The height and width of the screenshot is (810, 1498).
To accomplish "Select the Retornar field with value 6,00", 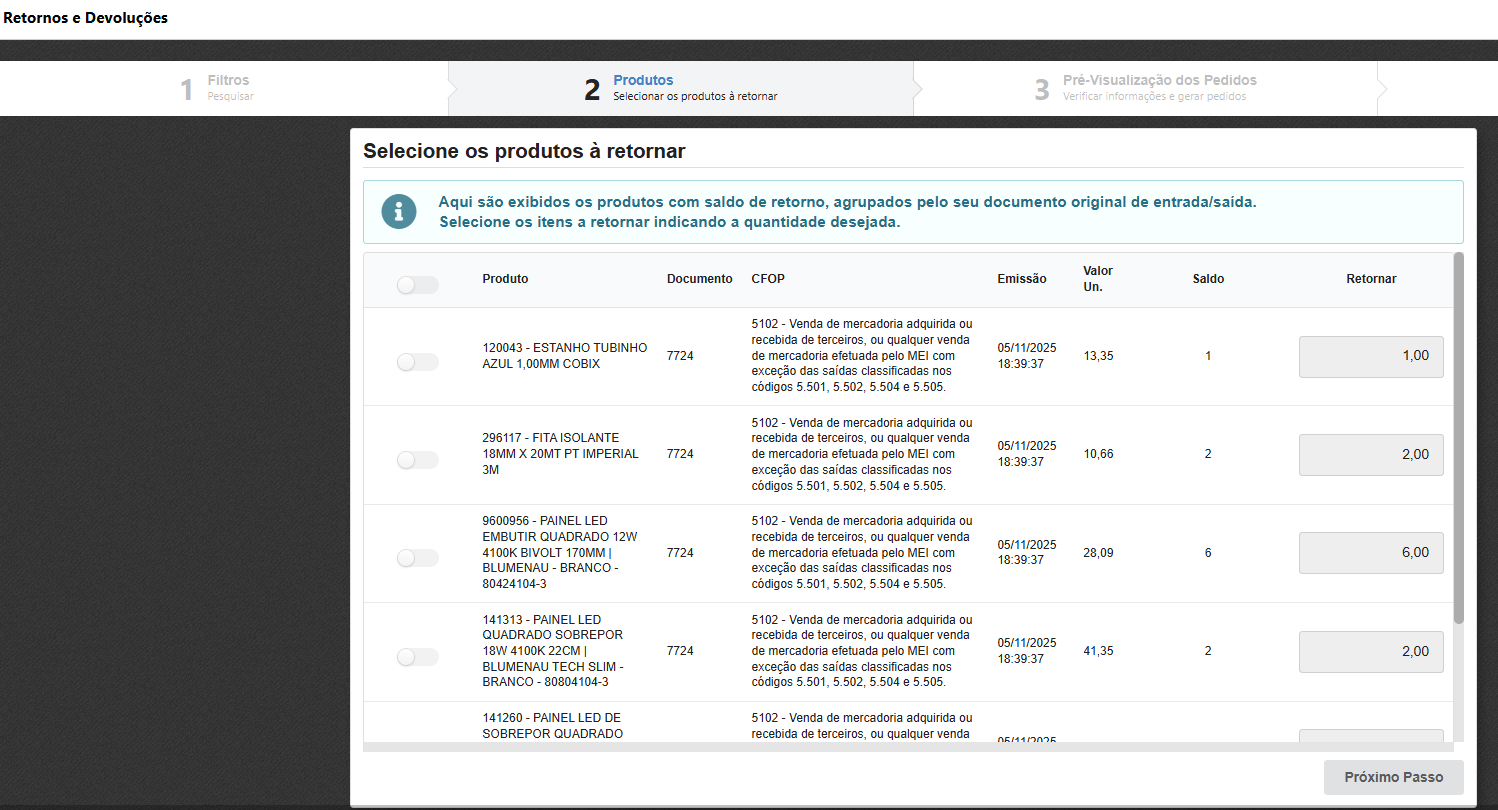I will point(1371,552).
